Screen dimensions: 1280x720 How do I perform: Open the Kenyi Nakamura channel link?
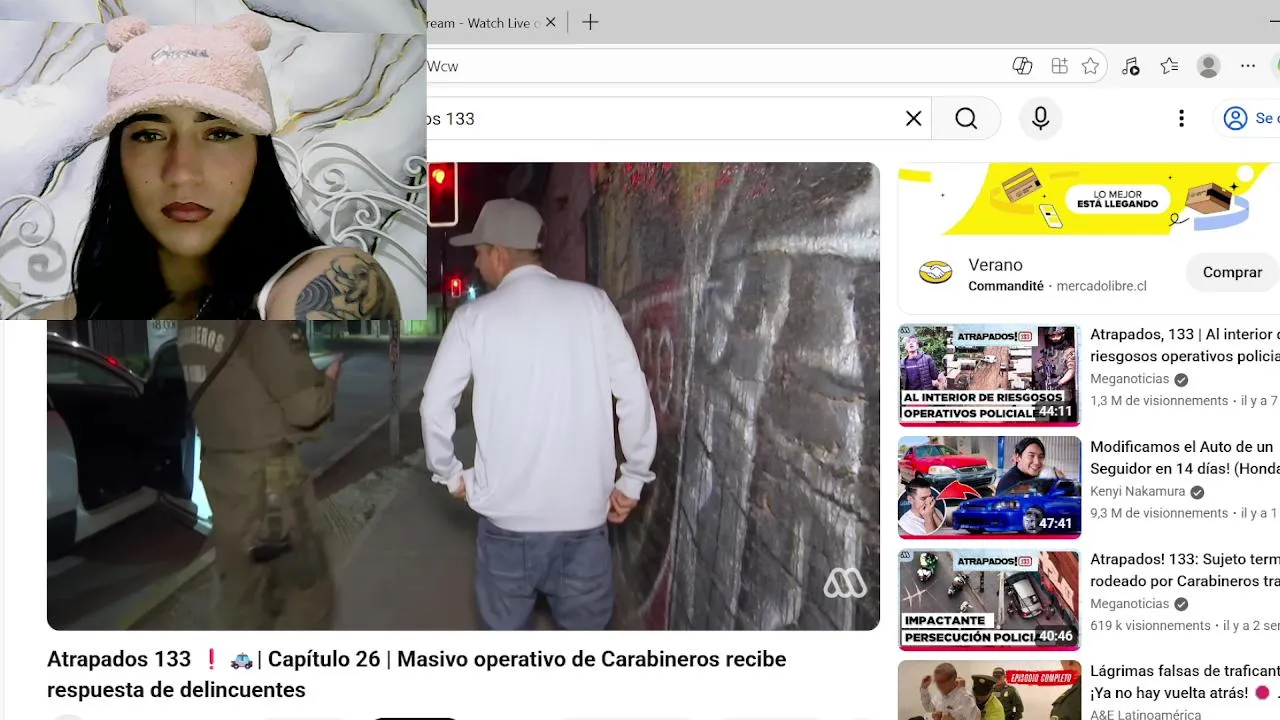[x=1138, y=492]
